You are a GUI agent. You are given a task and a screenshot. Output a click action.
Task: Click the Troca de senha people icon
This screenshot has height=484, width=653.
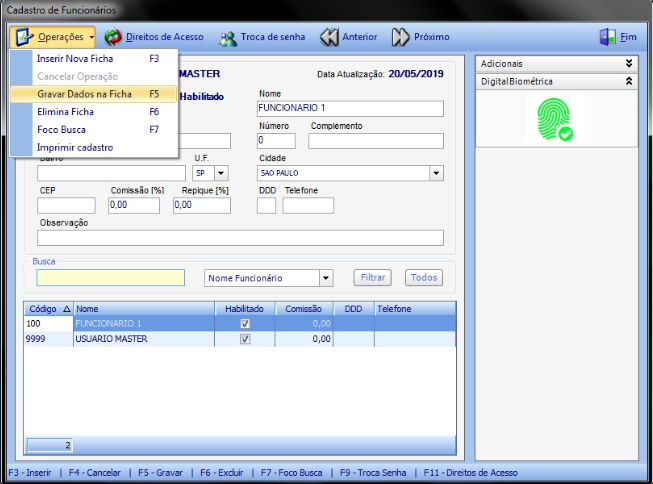point(228,38)
